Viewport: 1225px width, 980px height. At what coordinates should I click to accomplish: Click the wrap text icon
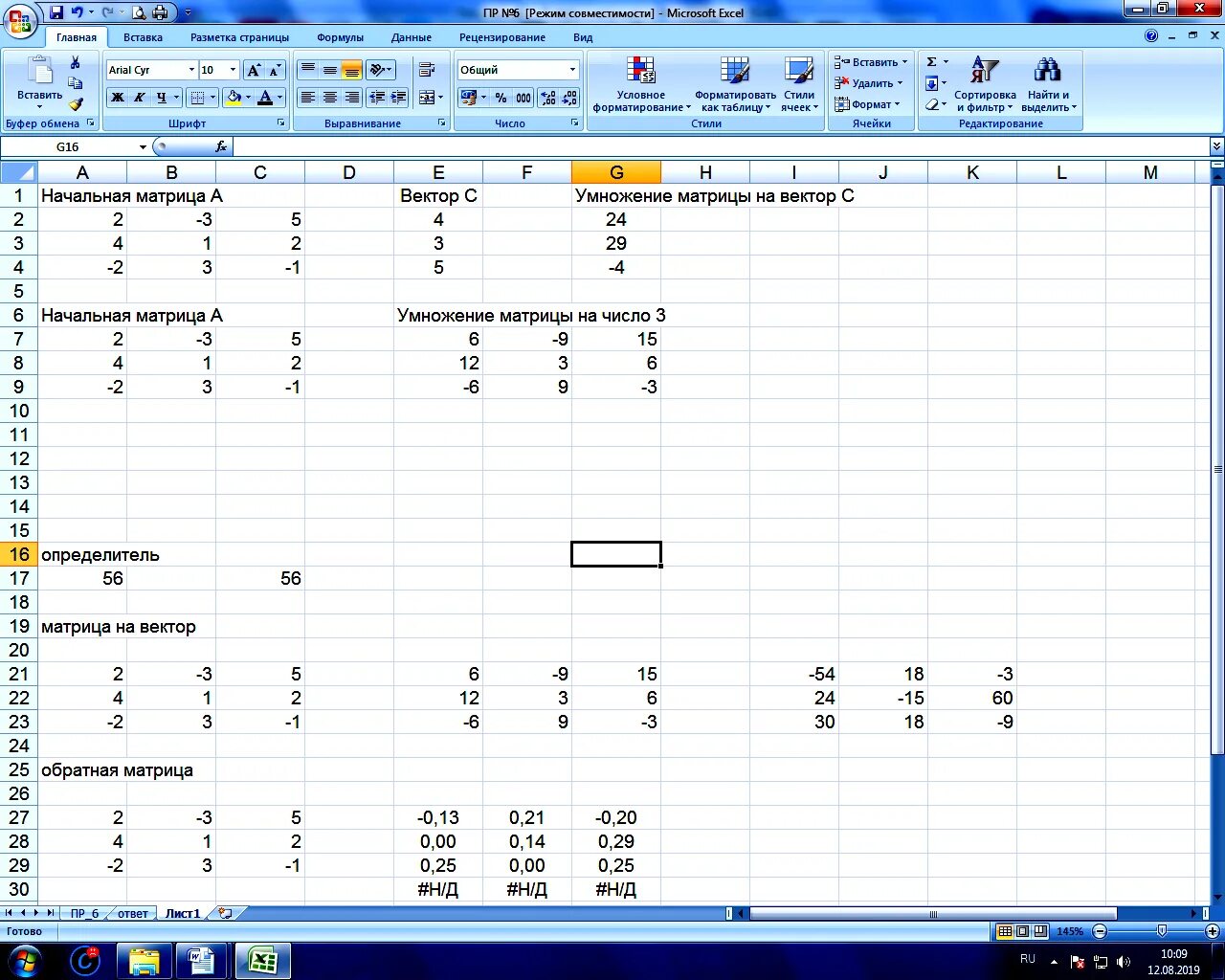427,70
